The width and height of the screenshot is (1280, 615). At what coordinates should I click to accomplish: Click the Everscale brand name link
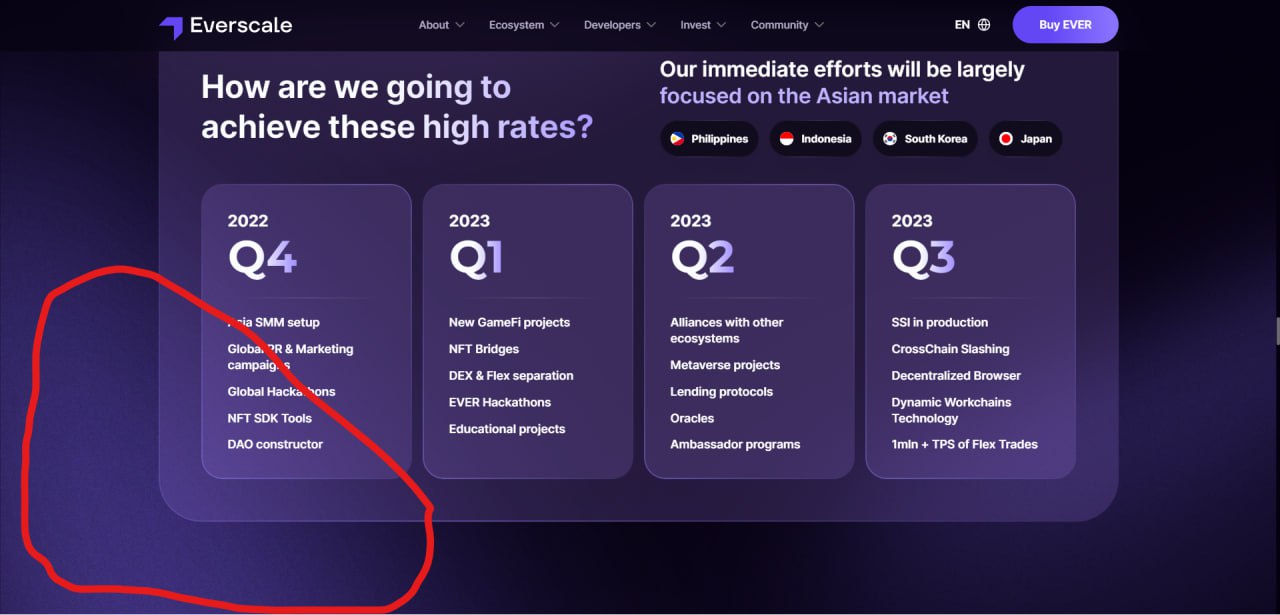(241, 25)
